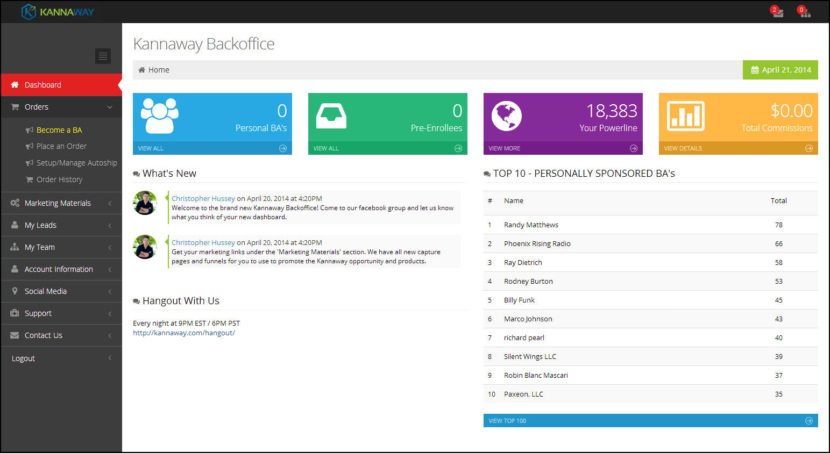Image resolution: width=830 pixels, height=453 pixels.
Task: Click View Details under Total Commissions
Action: [737, 148]
